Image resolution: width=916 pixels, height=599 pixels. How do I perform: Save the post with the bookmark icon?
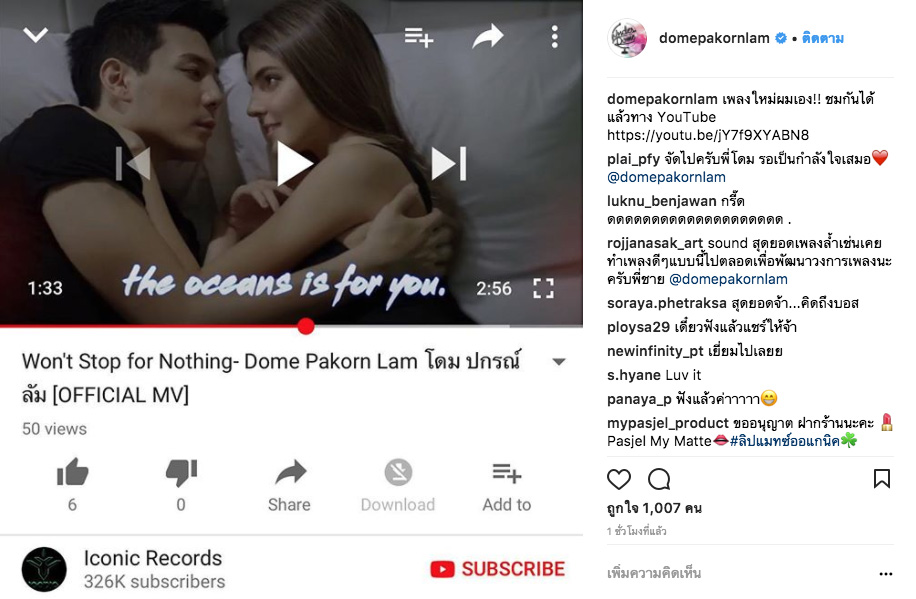(882, 479)
